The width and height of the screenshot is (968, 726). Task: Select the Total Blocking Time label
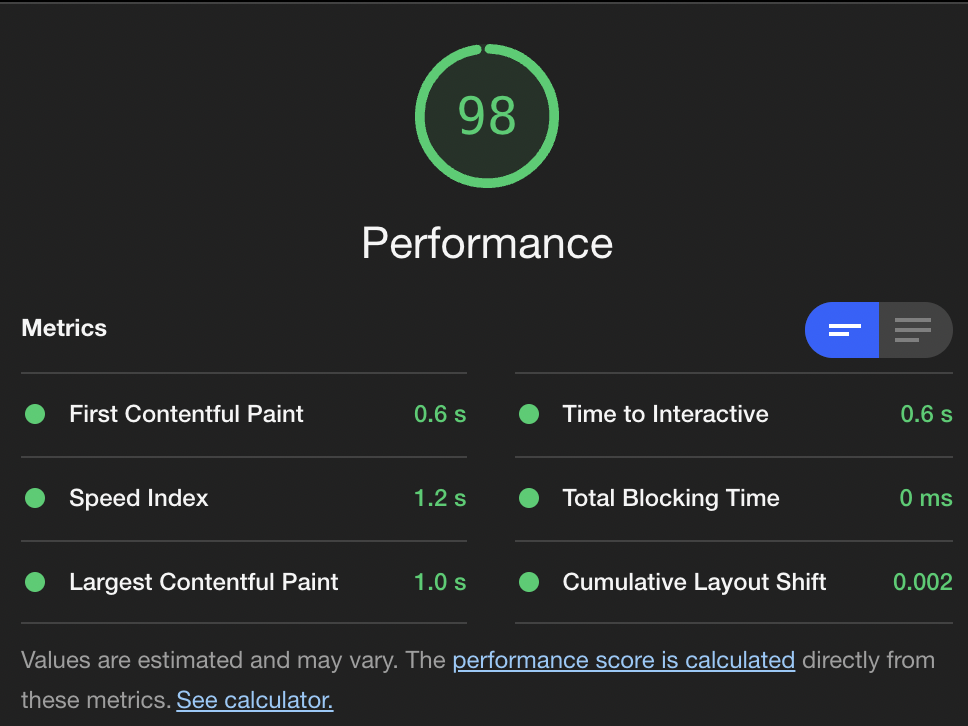click(671, 498)
